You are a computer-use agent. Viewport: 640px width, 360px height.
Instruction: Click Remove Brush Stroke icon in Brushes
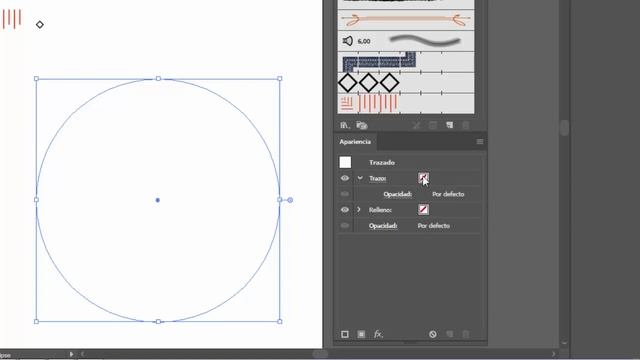click(x=416, y=125)
